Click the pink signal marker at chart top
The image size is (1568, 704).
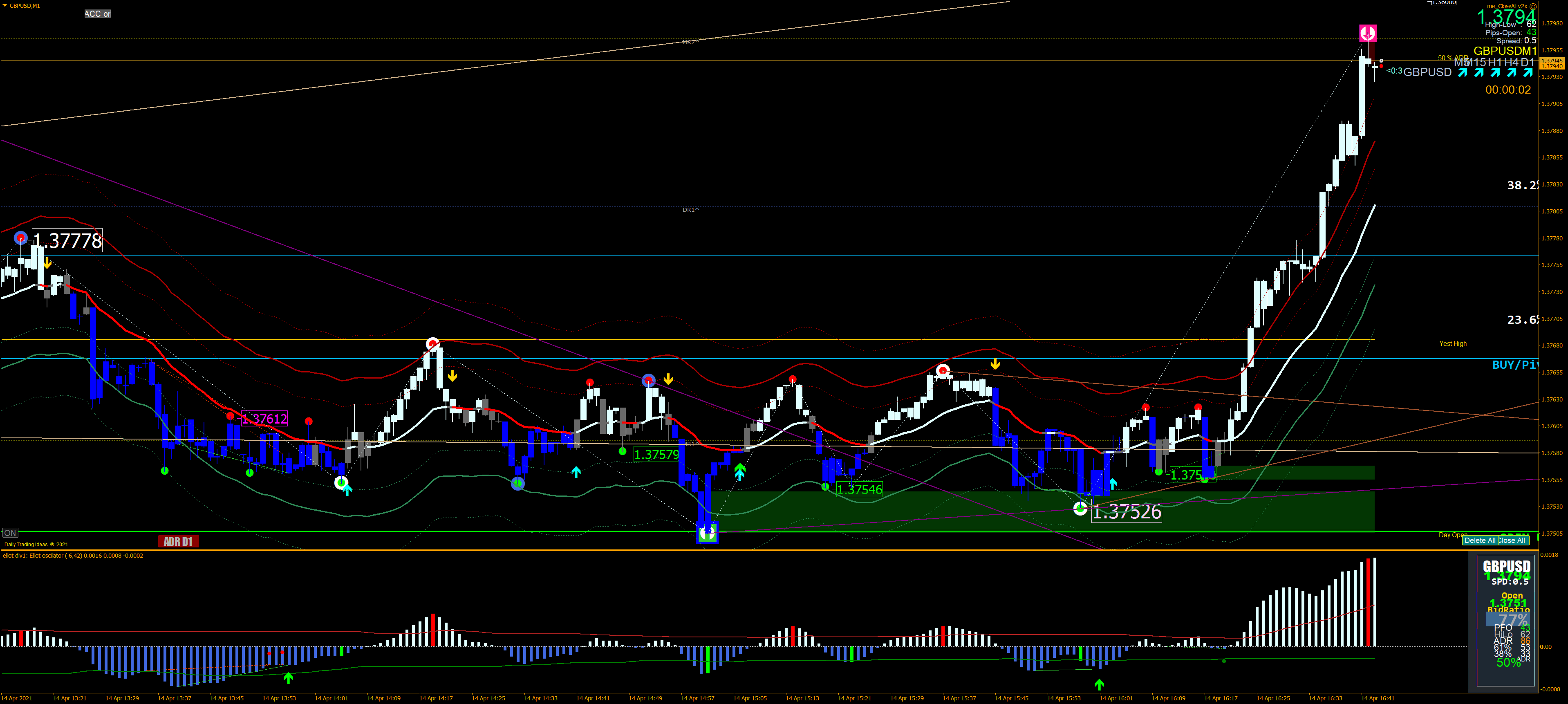click(1368, 33)
